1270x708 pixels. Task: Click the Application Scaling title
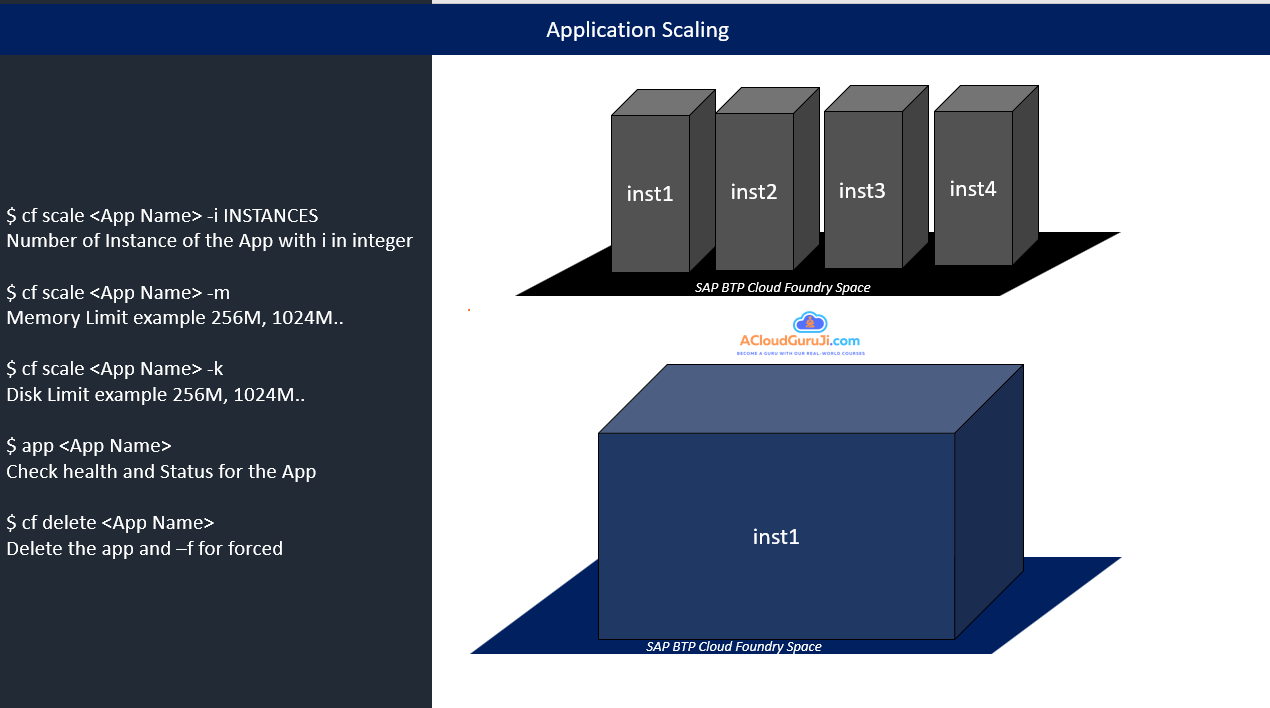(x=637, y=30)
